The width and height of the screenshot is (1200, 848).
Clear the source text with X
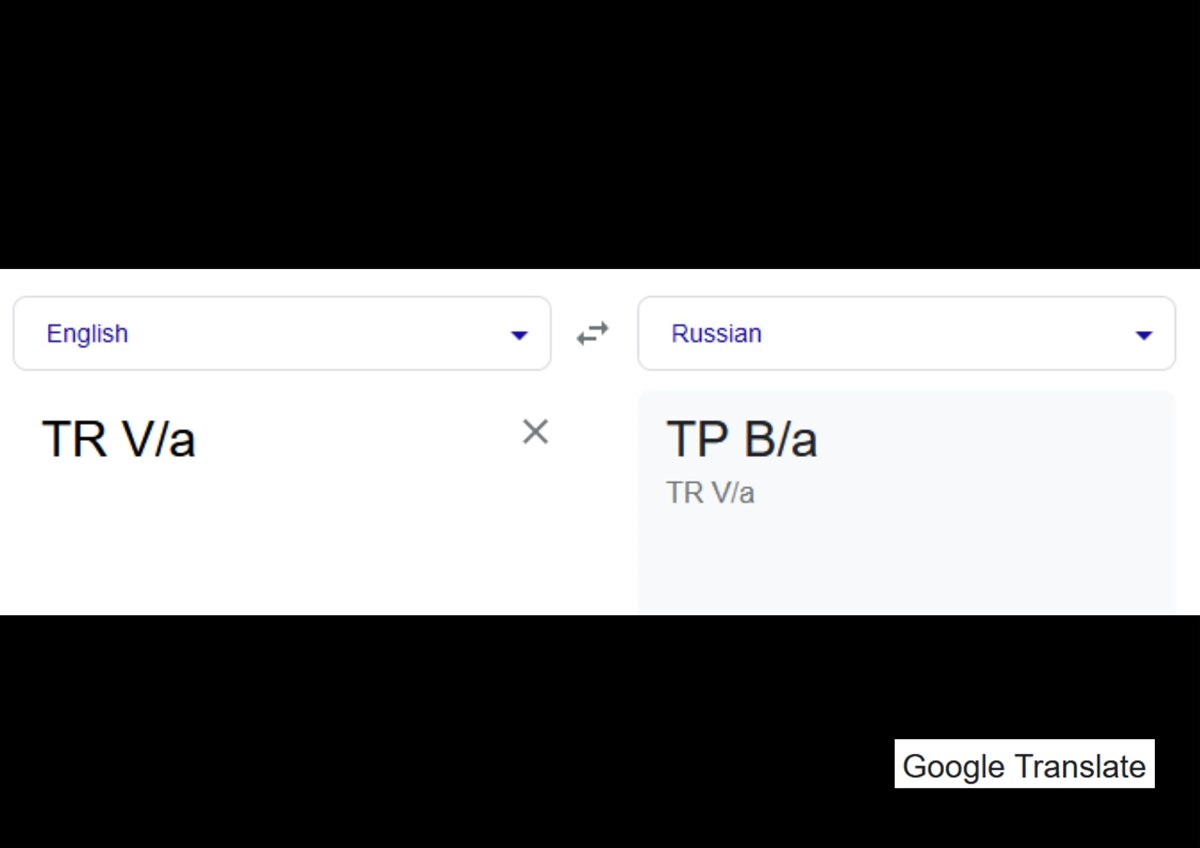coord(535,432)
